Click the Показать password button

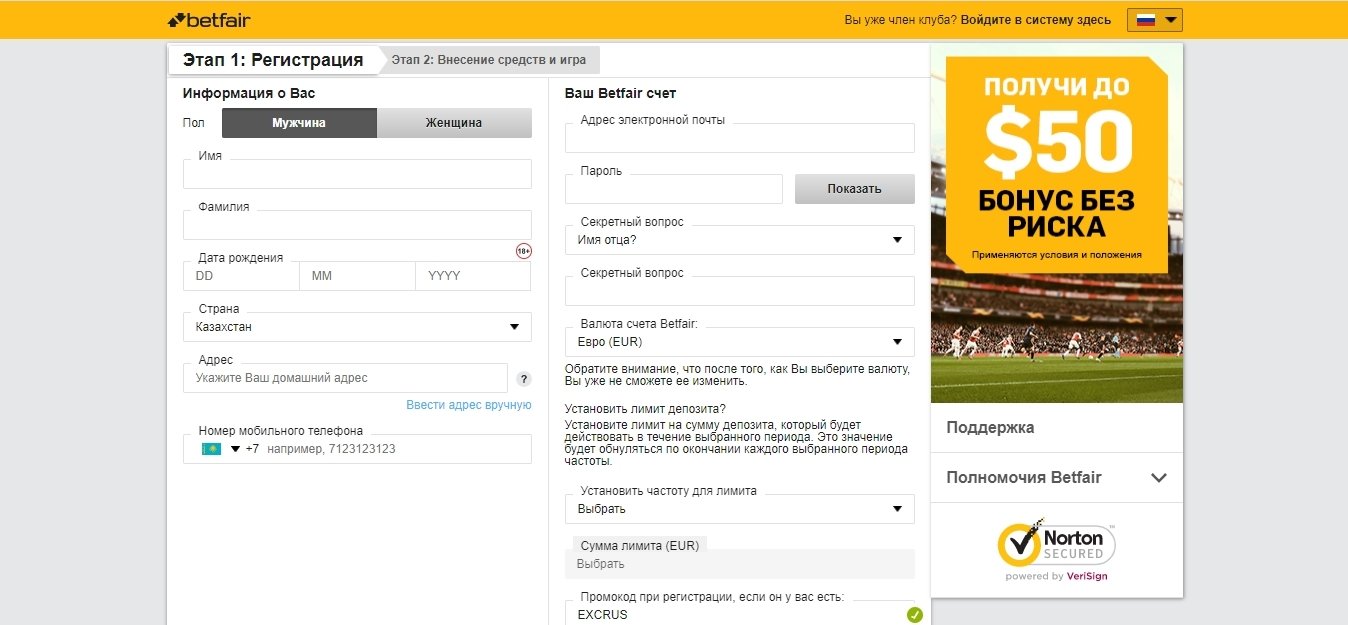tap(854, 189)
